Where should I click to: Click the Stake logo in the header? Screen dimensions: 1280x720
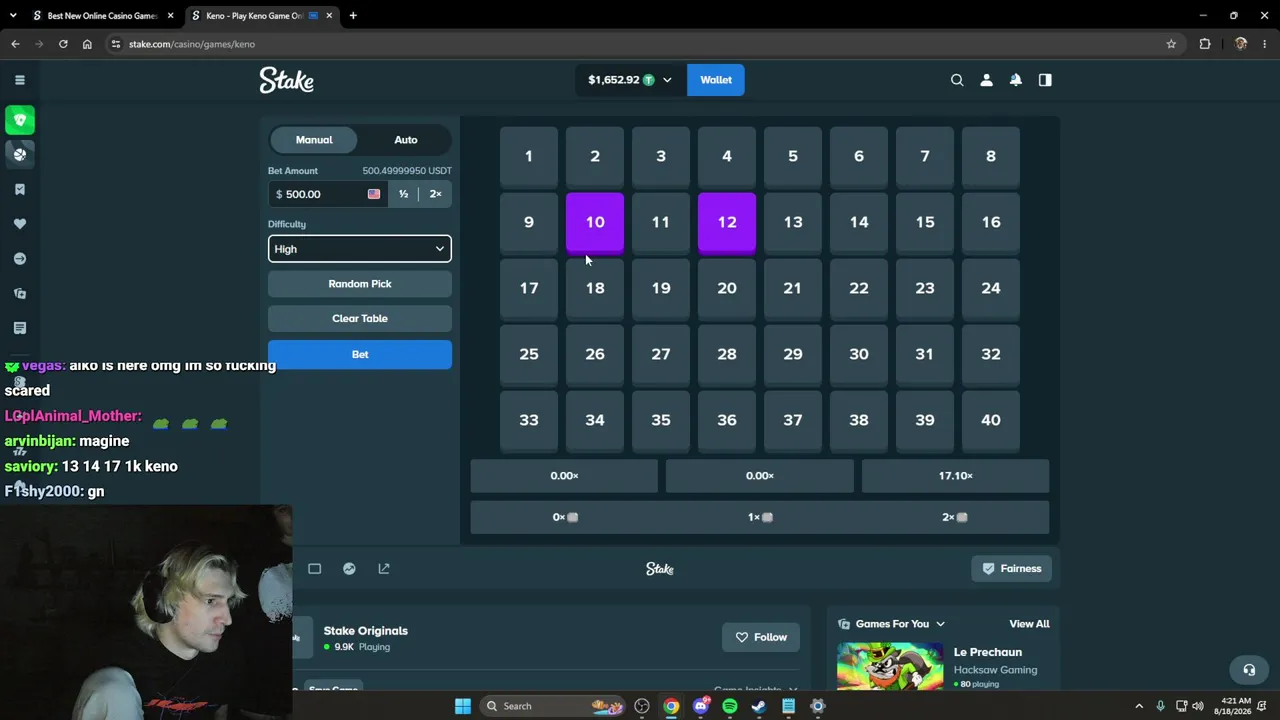click(287, 80)
